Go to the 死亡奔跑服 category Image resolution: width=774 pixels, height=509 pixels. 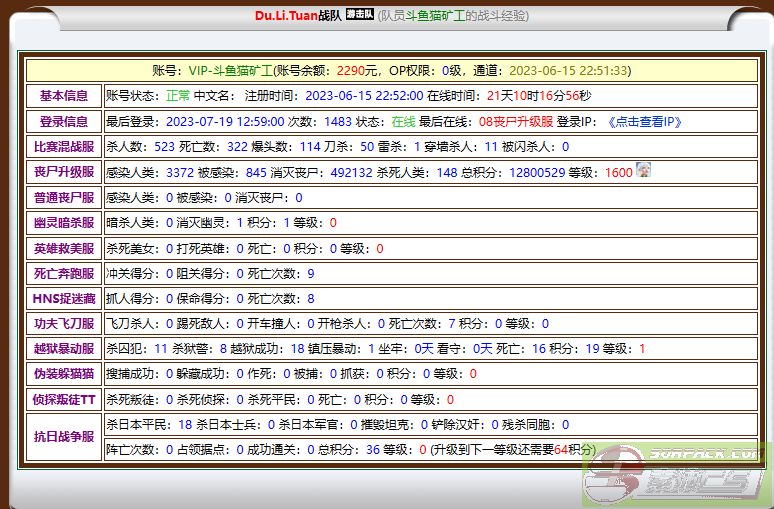[64, 273]
